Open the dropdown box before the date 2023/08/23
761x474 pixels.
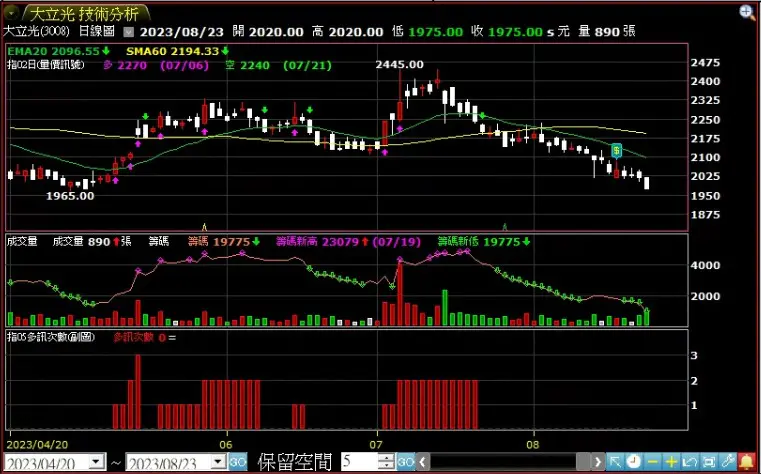point(128,33)
